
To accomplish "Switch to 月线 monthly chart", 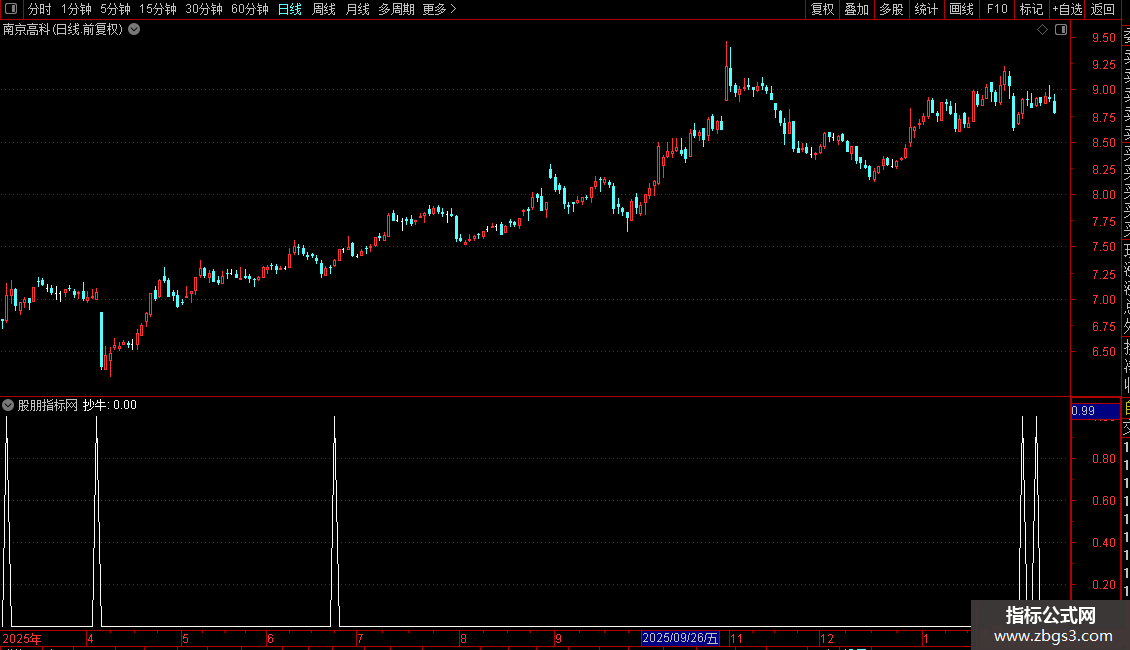I will [357, 9].
